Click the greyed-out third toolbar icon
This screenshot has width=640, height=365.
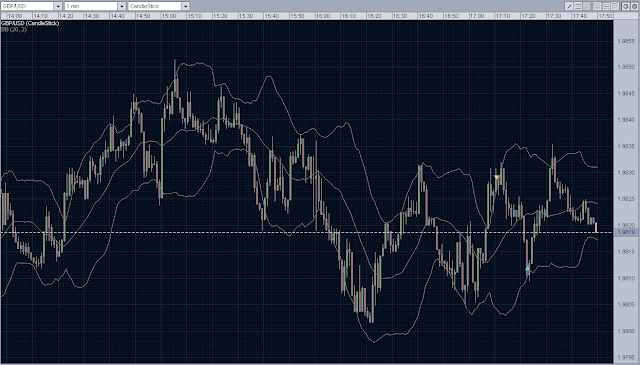587,6
